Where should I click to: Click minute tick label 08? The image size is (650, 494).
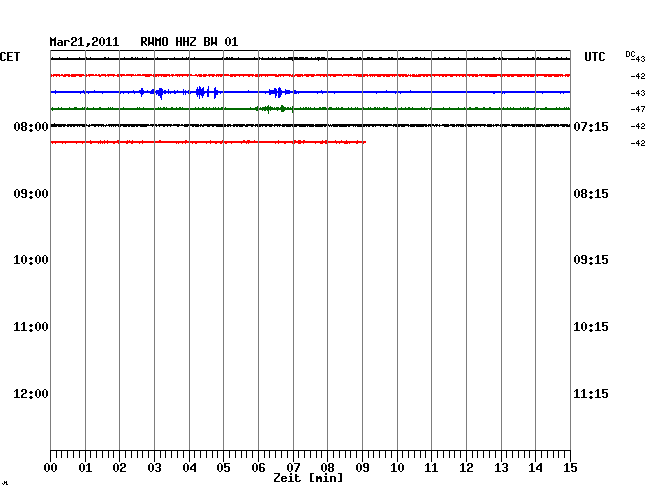(x=327, y=468)
